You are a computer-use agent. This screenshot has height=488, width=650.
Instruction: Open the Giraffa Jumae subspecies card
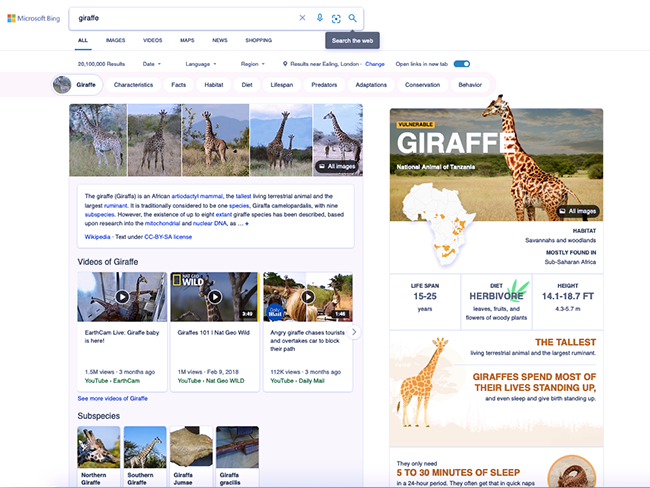191,456
